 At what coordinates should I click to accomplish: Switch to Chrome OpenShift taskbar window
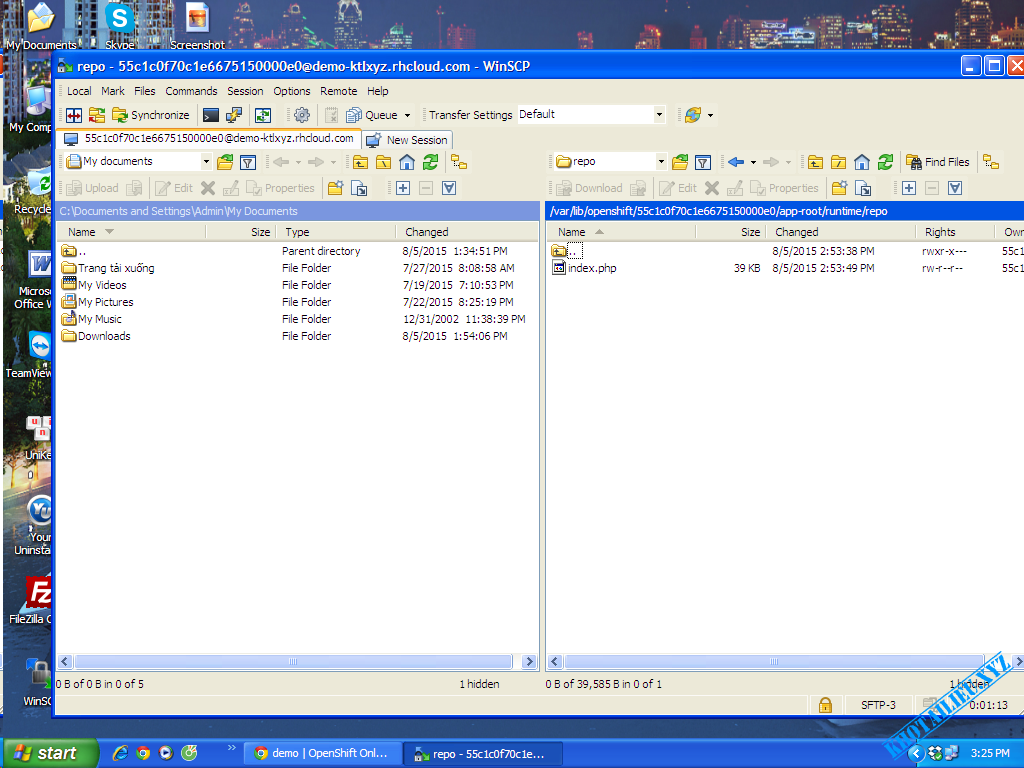pyautogui.click(x=321, y=754)
